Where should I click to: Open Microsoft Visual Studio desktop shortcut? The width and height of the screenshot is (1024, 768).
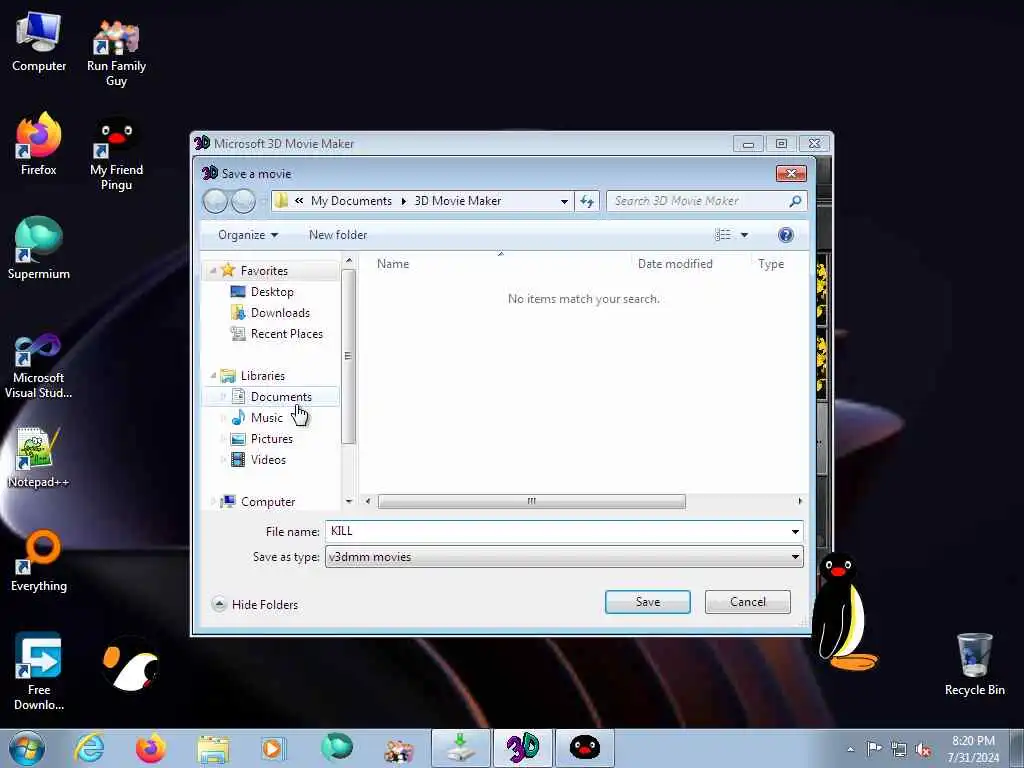[x=39, y=366]
